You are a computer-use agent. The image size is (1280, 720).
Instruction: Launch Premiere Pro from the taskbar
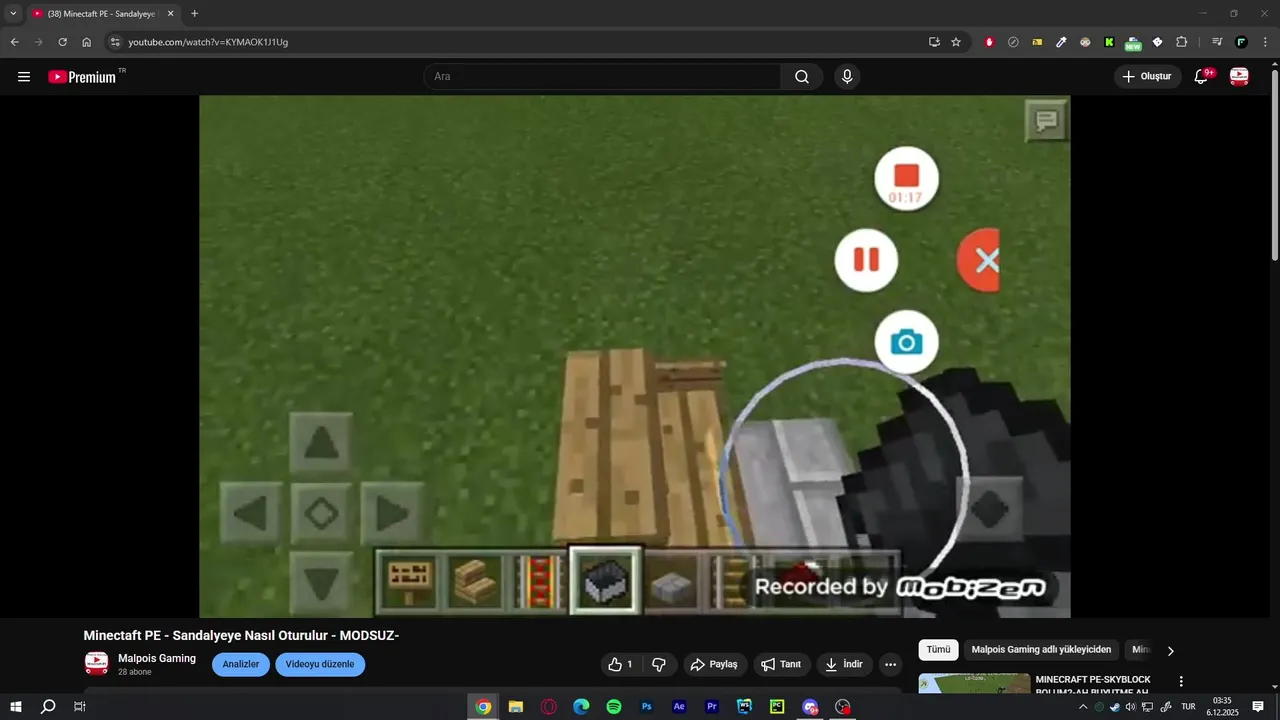tap(712, 707)
